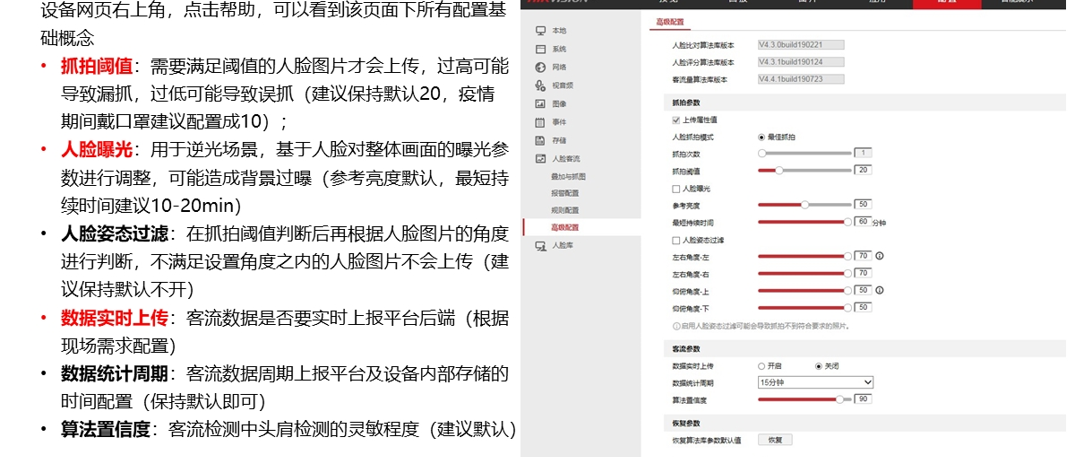Uncheck the 上传属性值 checkbox
This screenshot has height=457, width=1074.
[677, 120]
